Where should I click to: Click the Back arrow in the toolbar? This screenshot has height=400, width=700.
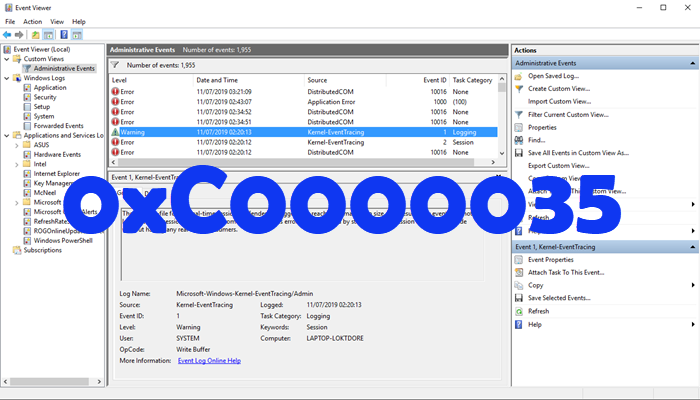8,34
